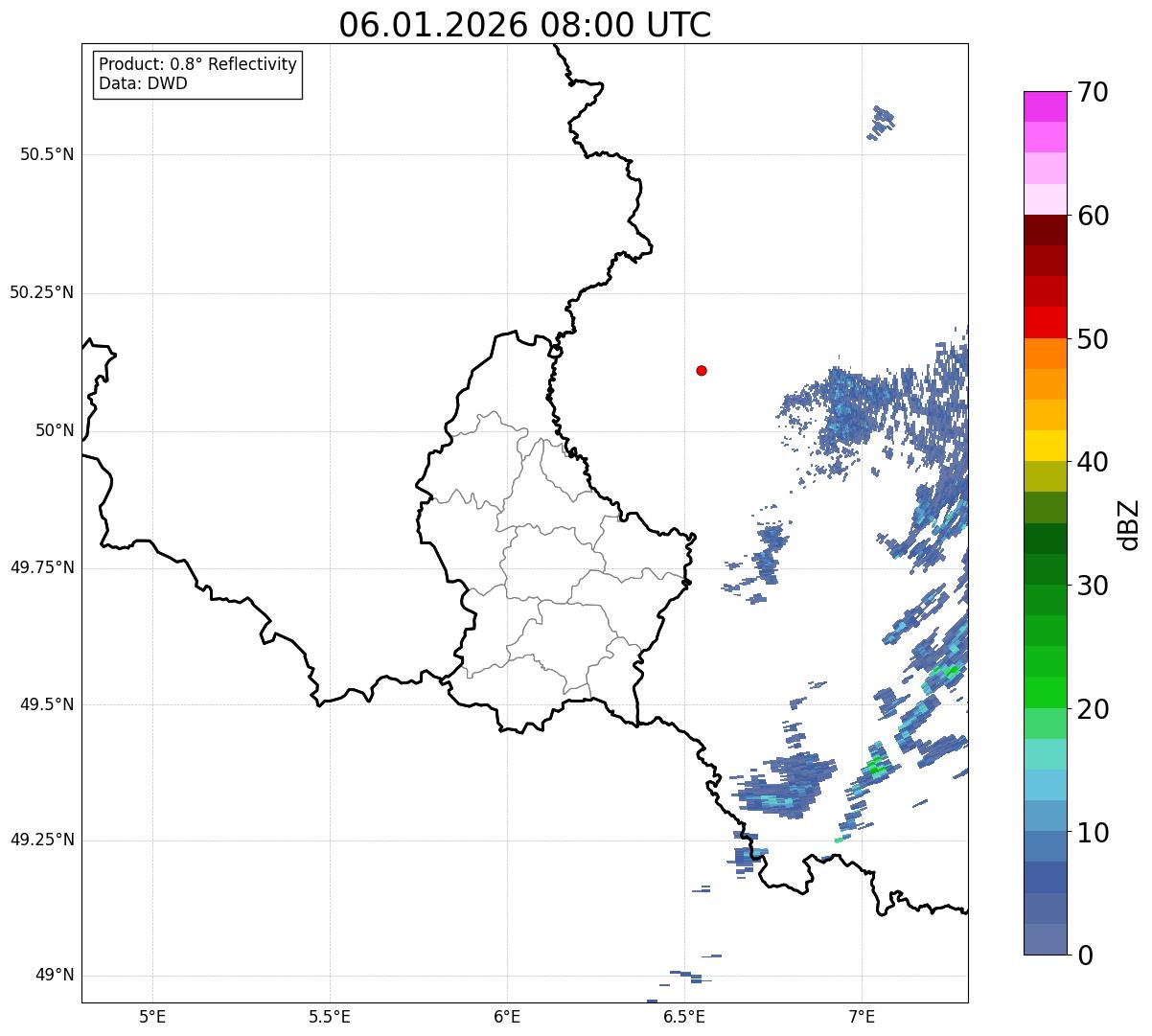
Task: Click the latitude label "50.25°N"
Action: pyautogui.click(x=41, y=292)
